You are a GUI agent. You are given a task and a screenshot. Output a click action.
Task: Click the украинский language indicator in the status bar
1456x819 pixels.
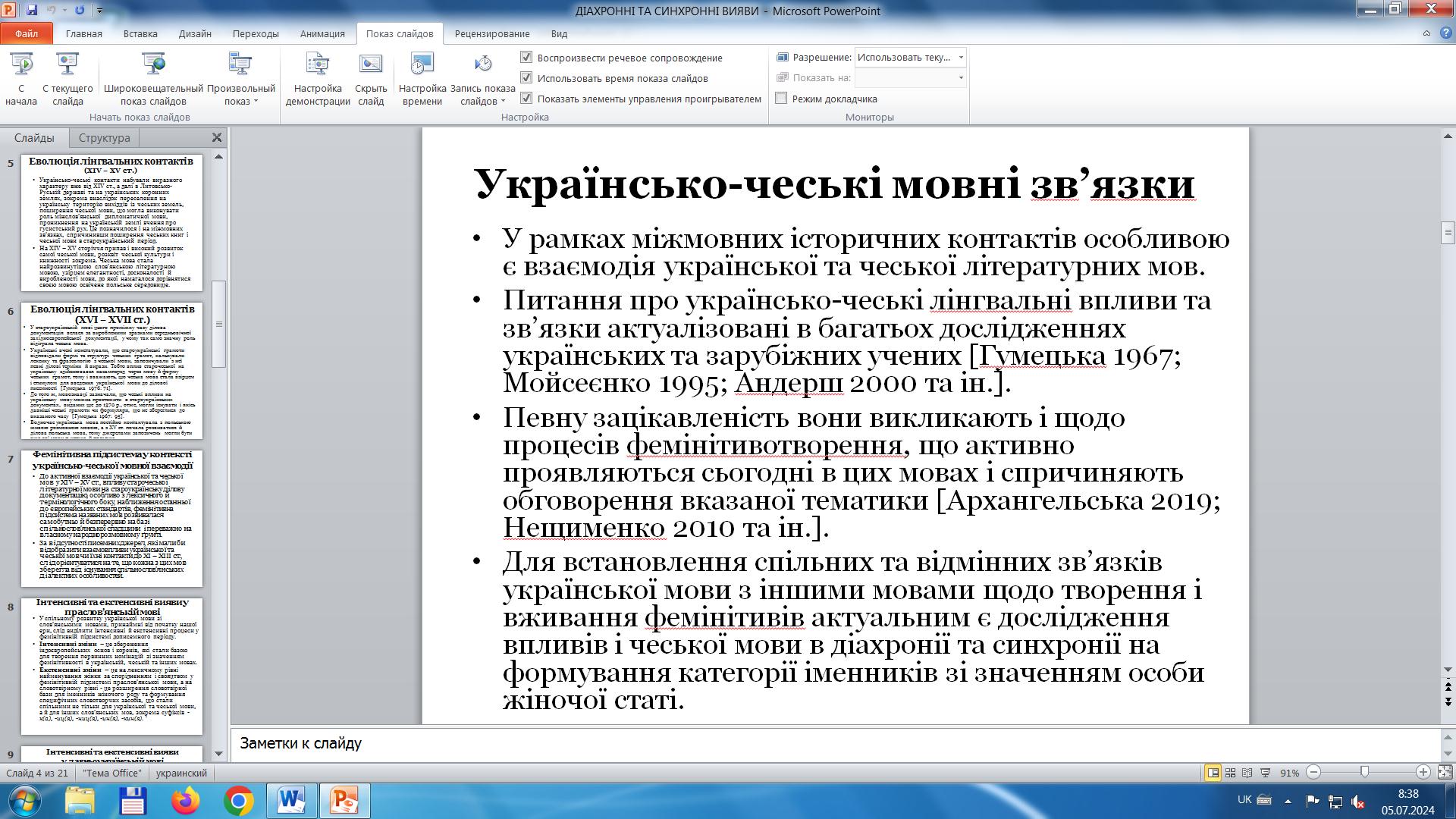181,773
